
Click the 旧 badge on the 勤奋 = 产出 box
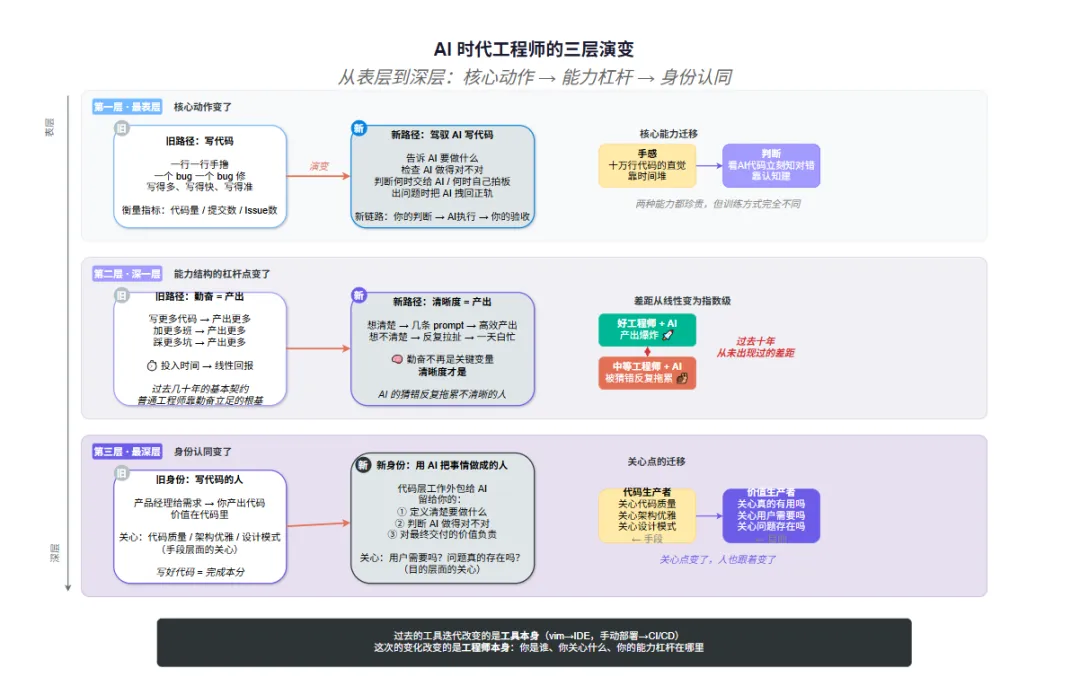coord(122,295)
